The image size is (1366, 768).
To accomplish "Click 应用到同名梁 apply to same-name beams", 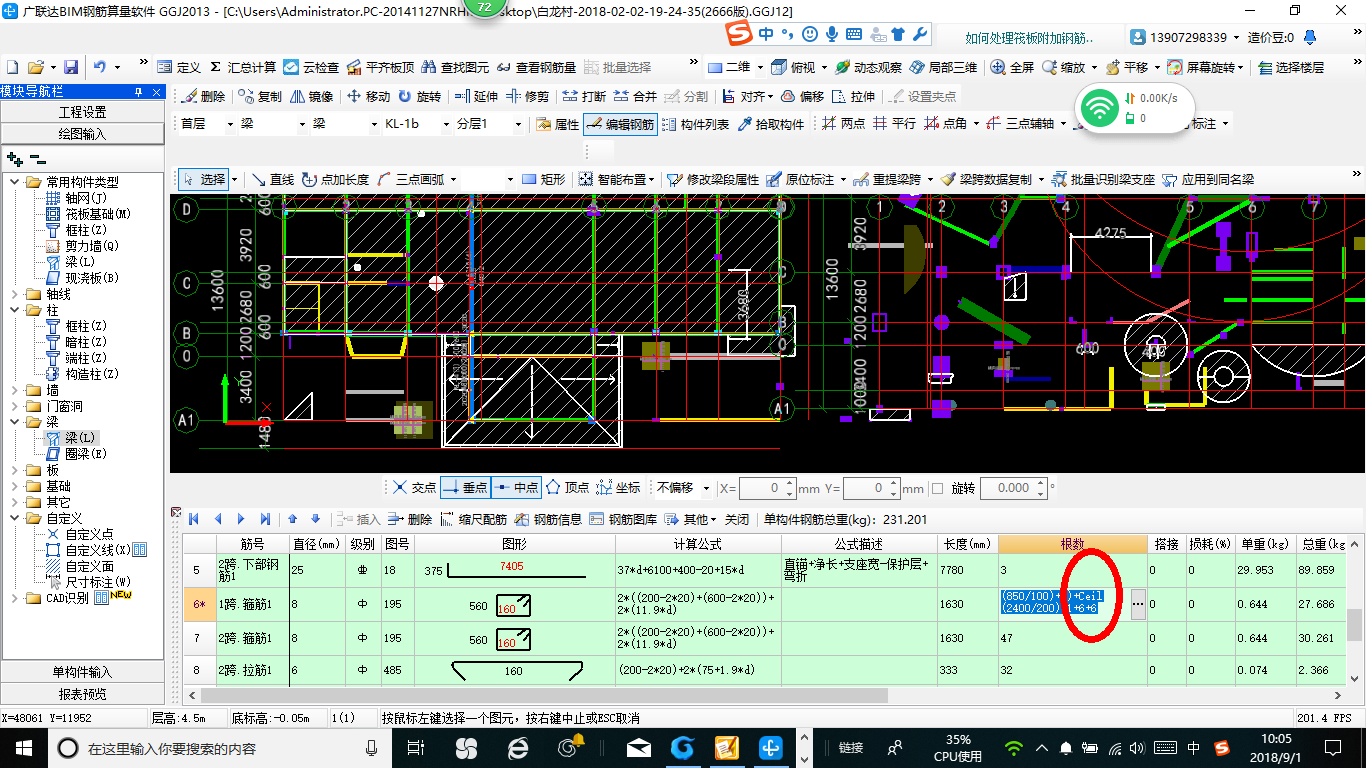I will click(x=1207, y=179).
